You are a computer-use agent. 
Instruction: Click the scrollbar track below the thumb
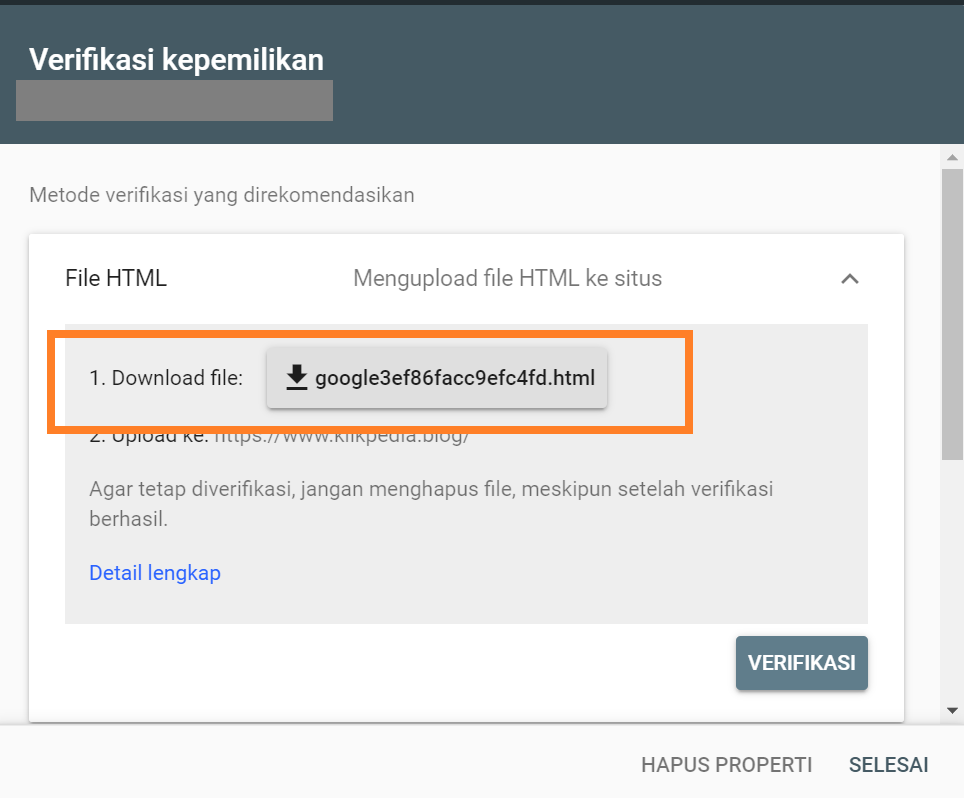pyautogui.click(x=953, y=580)
